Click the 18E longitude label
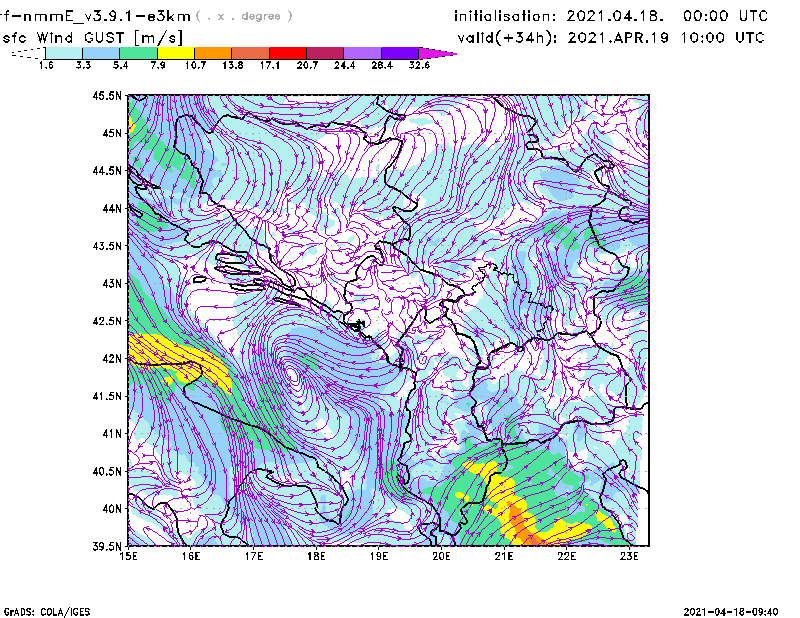Screen dimensions: 800x618 coord(316,556)
